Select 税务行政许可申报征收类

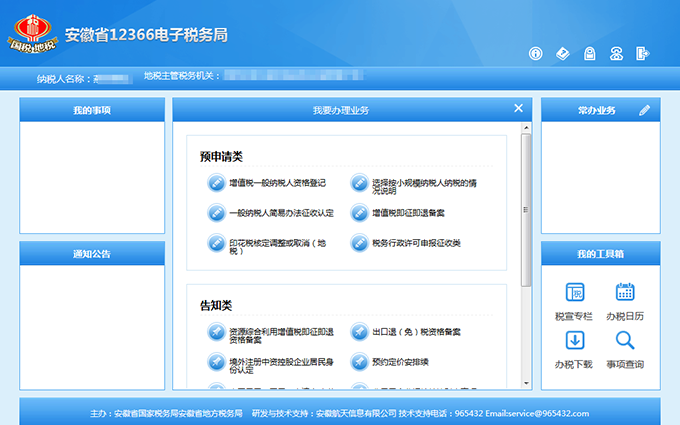pos(415,243)
